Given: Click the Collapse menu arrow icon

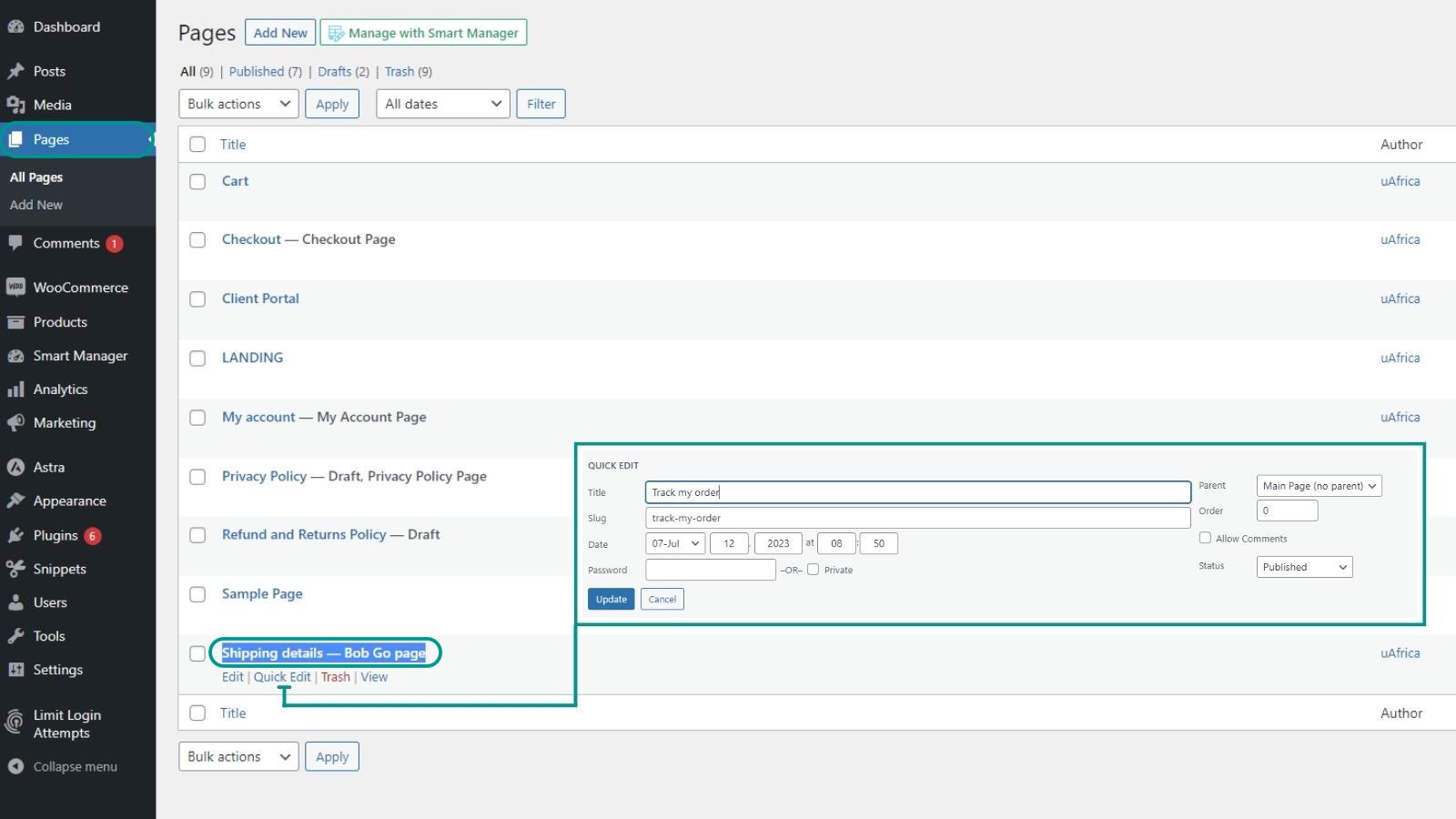Looking at the screenshot, I should pos(15,766).
